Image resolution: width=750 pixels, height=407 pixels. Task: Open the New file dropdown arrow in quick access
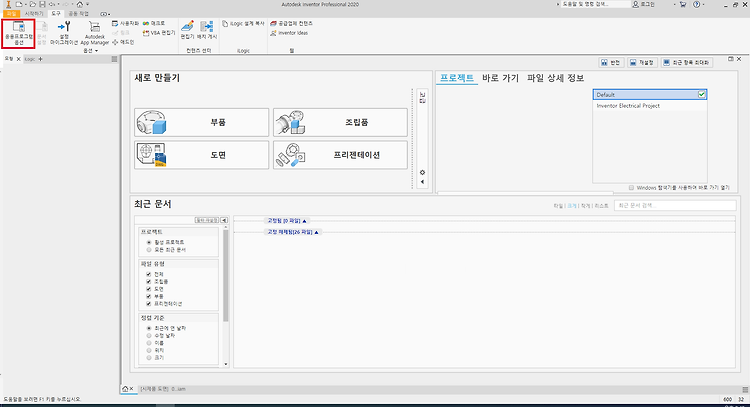[24, 4]
